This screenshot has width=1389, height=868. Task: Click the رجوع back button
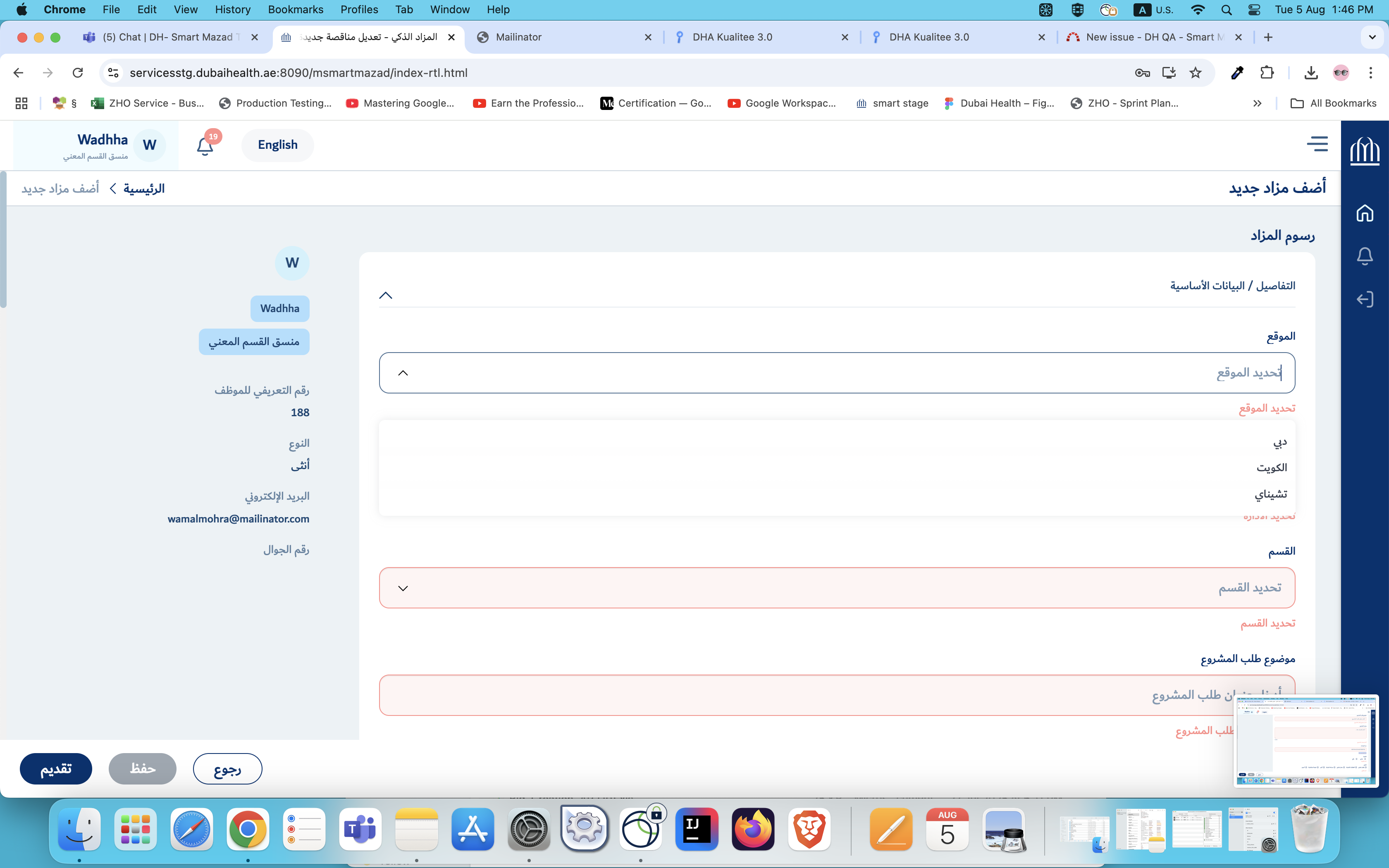pos(227,769)
